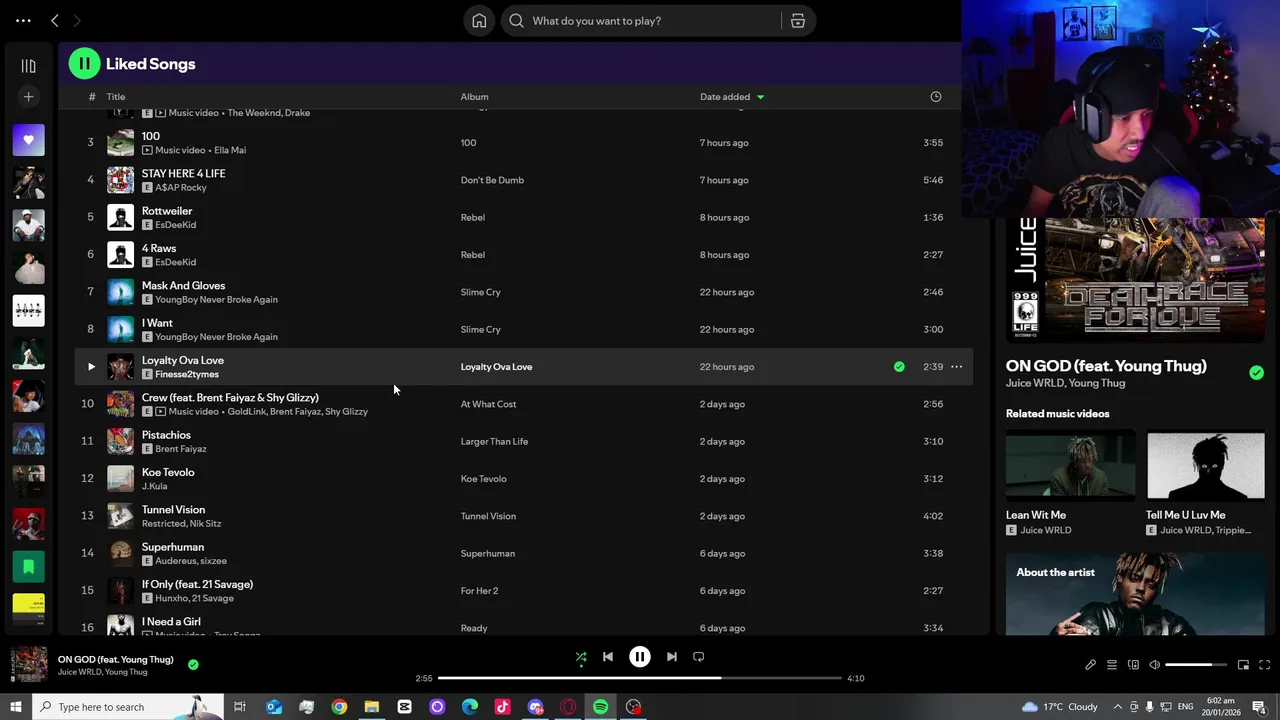
Task: Go back with the left arrow
Action: pyautogui.click(x=55, y=20)
